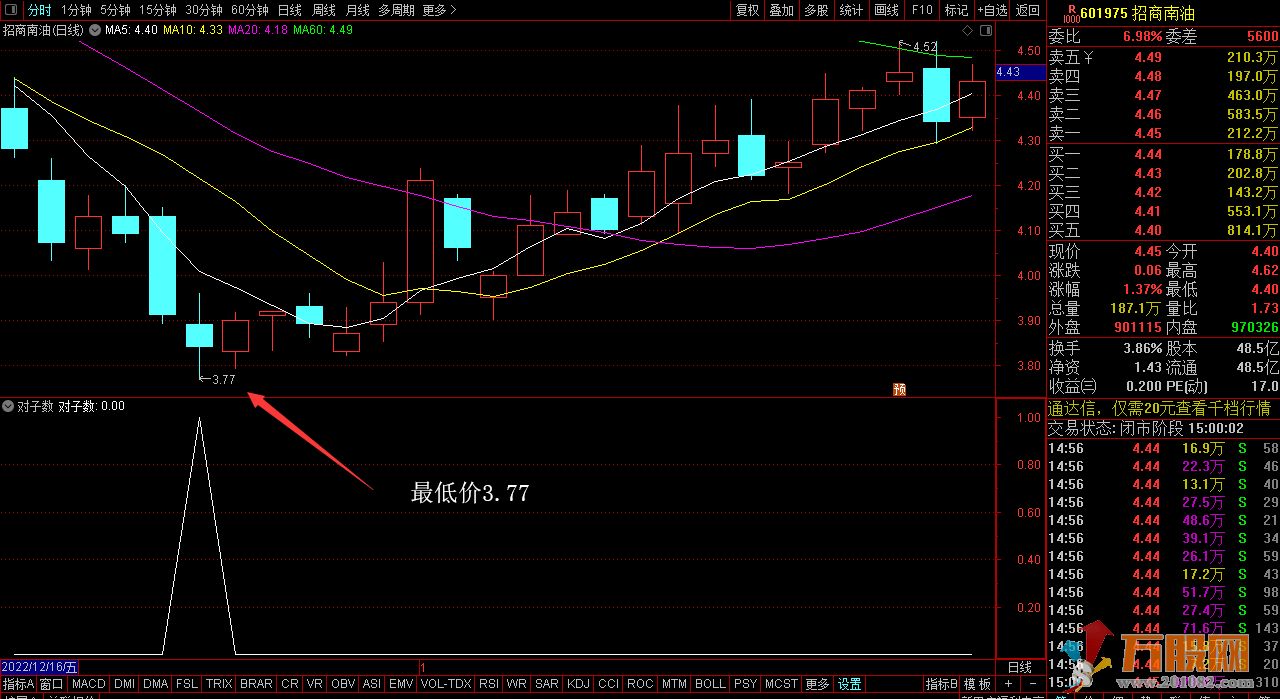This screenshot has width=1280, height=699.
Task: Select the 60分钟 period tab
Action: pos(250,10)
